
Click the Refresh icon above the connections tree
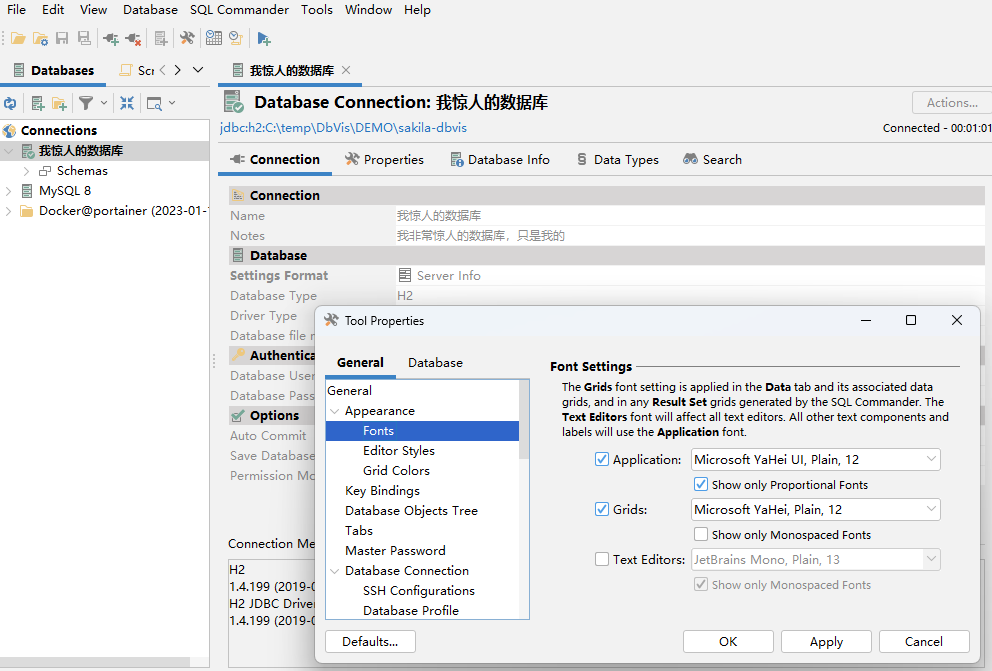pyautogui.click(x=11, y=103)
